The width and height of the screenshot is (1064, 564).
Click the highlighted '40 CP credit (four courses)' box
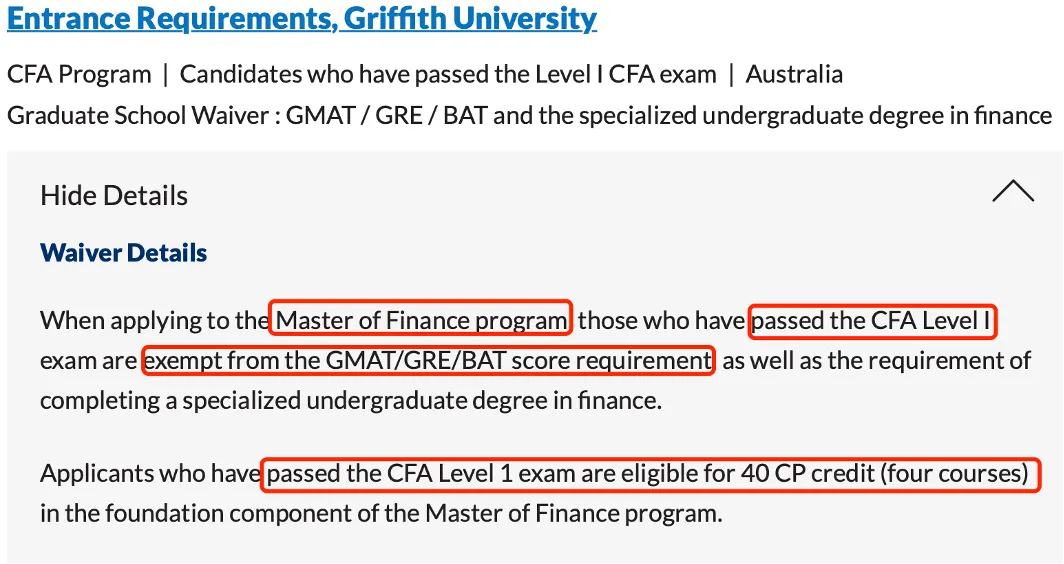651,474
